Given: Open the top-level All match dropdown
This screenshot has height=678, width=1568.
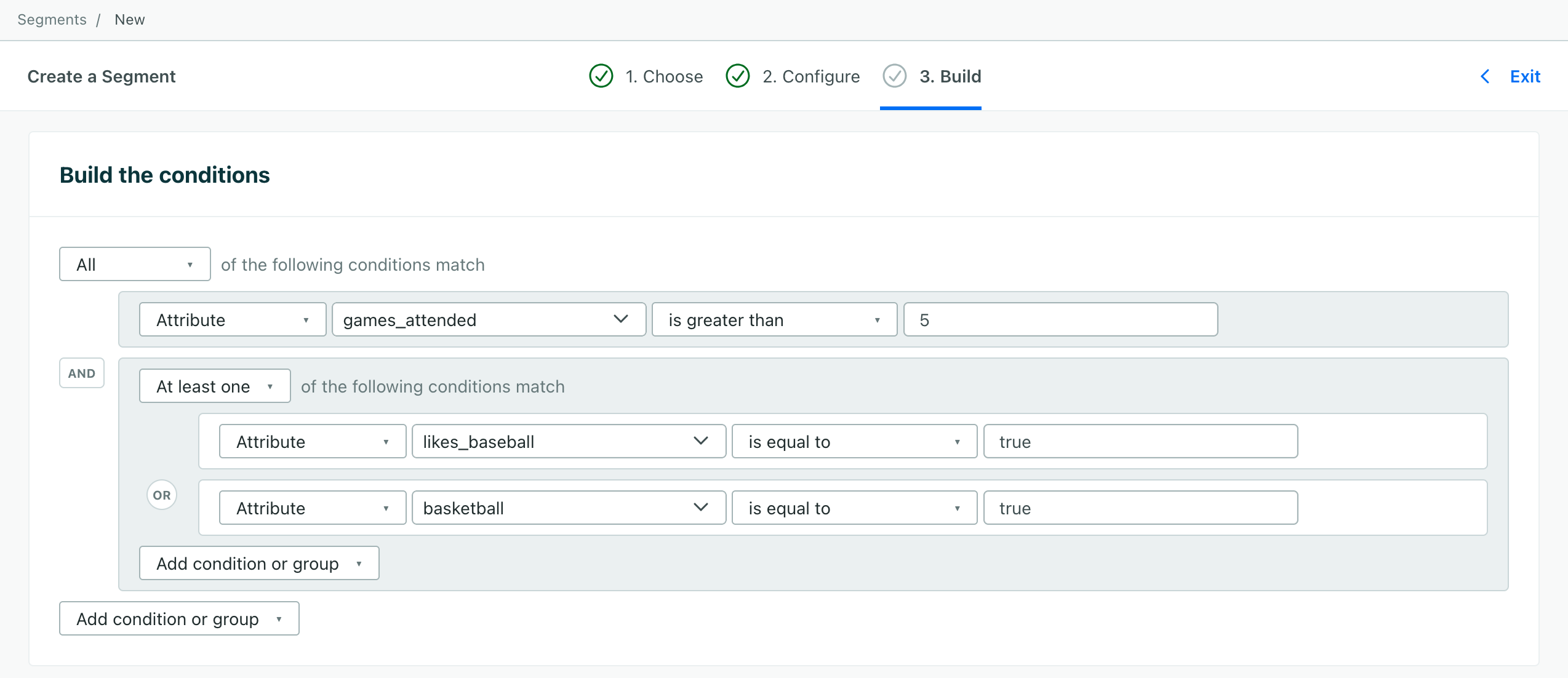Looking at the screenshot, I should [x=135, y=264].
